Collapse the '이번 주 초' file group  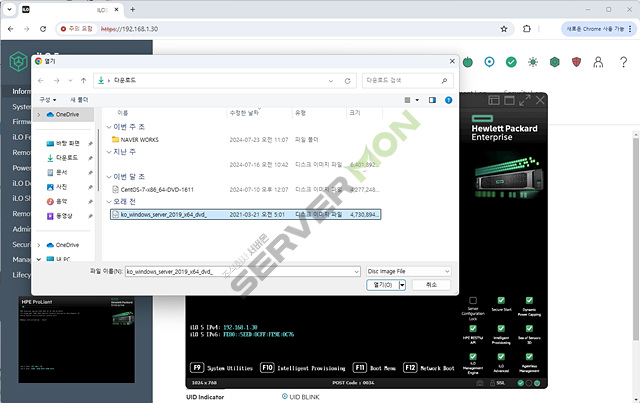(x=109, y=127)
